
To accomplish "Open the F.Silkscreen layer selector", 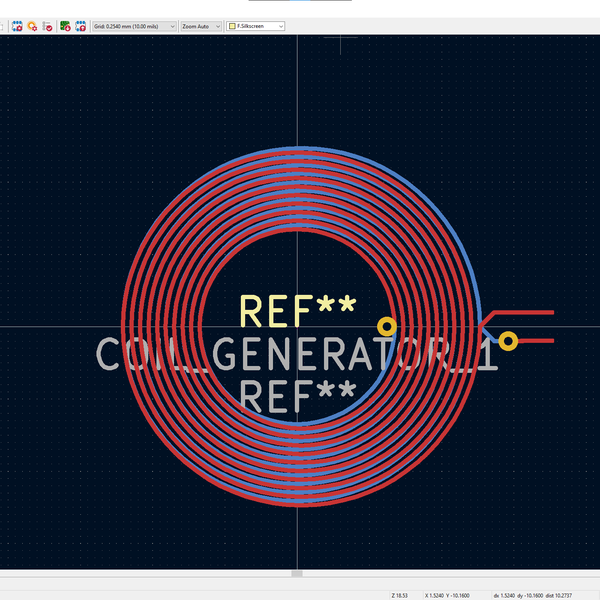I will click(256, 26).
